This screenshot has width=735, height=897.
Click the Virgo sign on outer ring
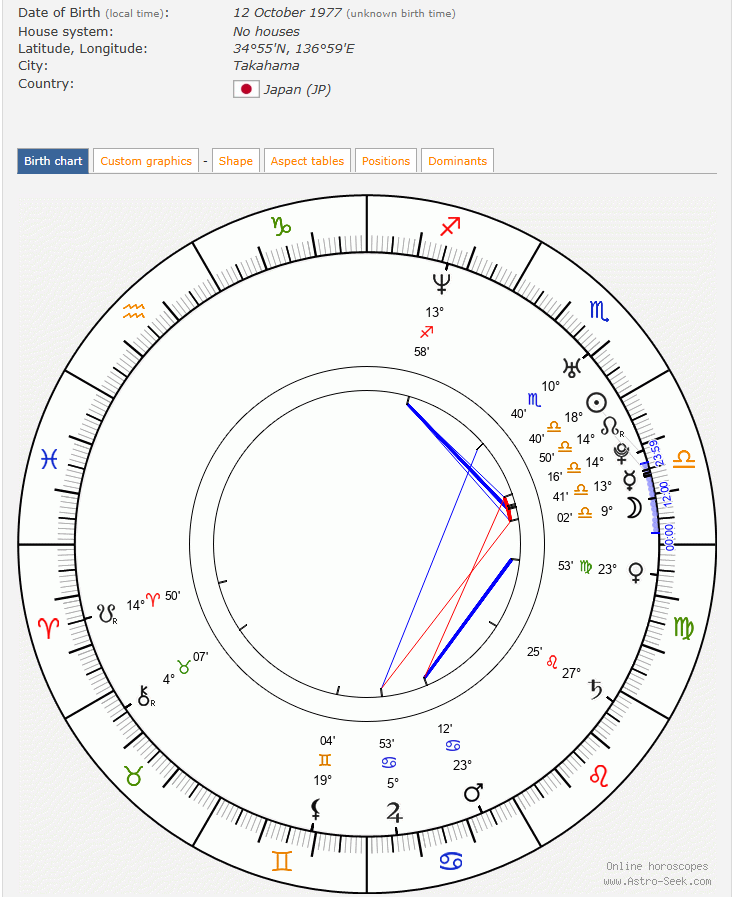point(684,628)
